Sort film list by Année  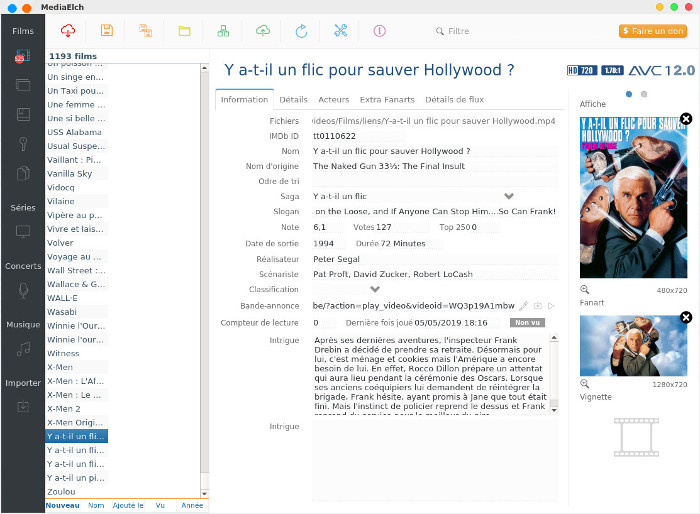click(192, 506)
